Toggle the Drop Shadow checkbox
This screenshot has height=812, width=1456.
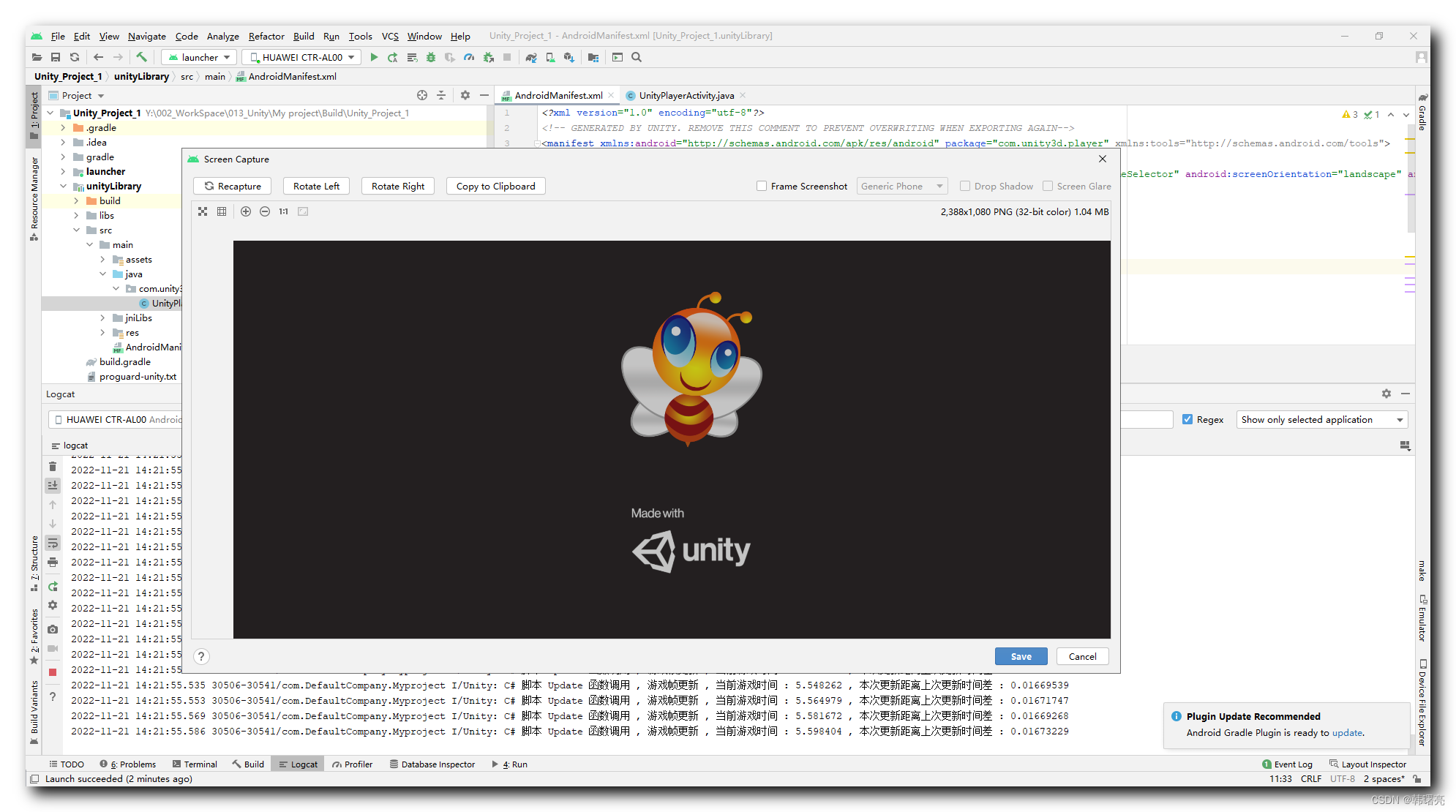click(963, 186)
